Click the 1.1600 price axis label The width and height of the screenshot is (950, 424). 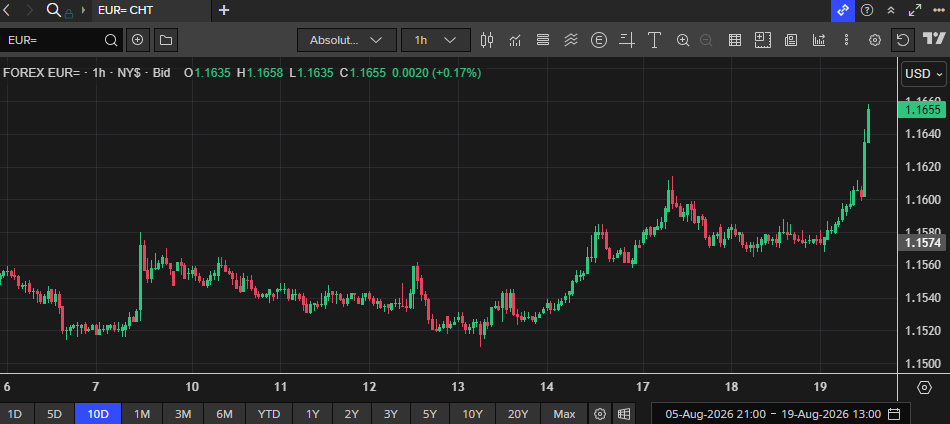pyautogui.click(x=923, y=199)
